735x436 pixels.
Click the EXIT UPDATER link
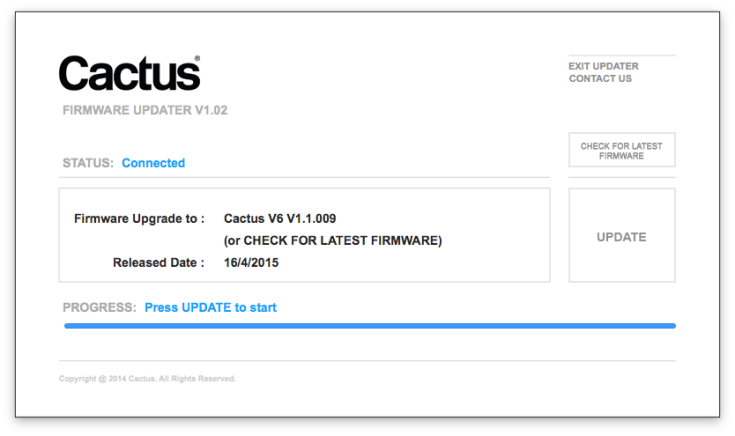pos(603,66)
